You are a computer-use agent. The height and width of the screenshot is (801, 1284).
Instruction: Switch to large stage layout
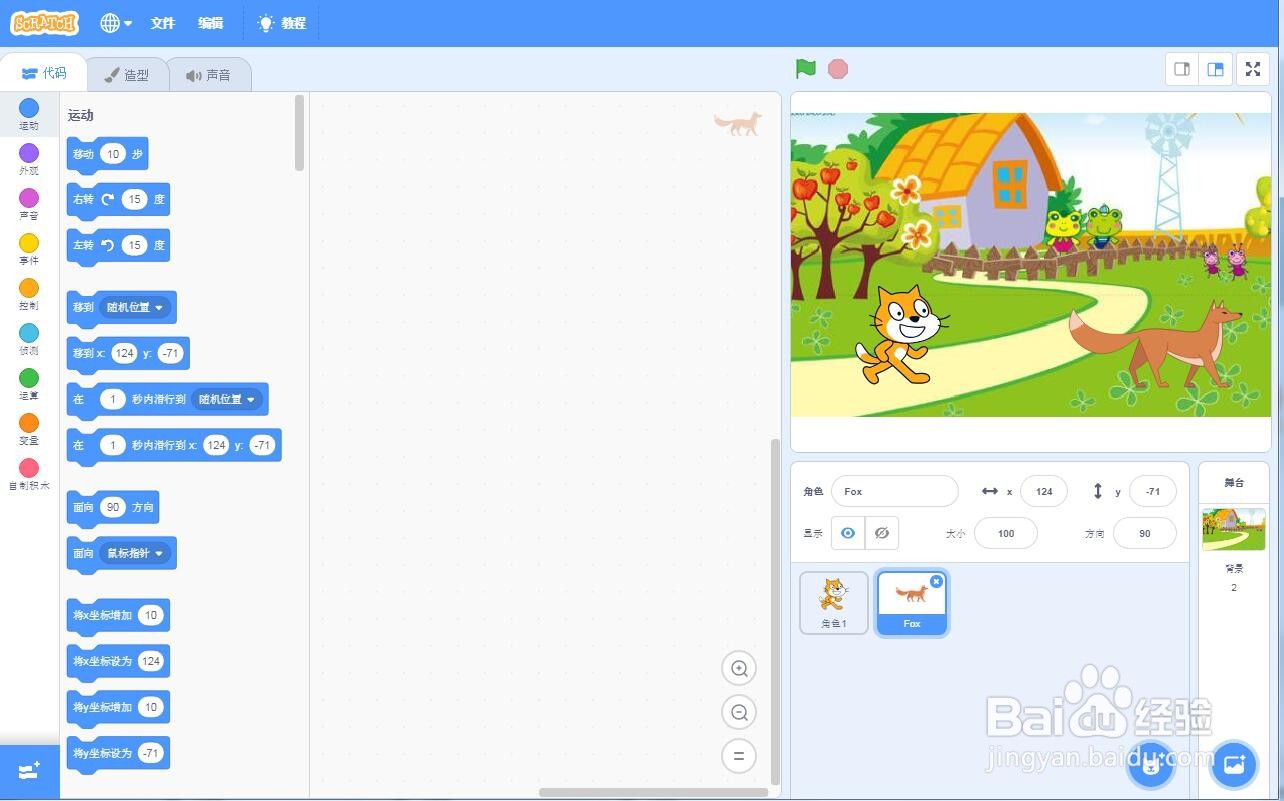(x=1216, y=69)
